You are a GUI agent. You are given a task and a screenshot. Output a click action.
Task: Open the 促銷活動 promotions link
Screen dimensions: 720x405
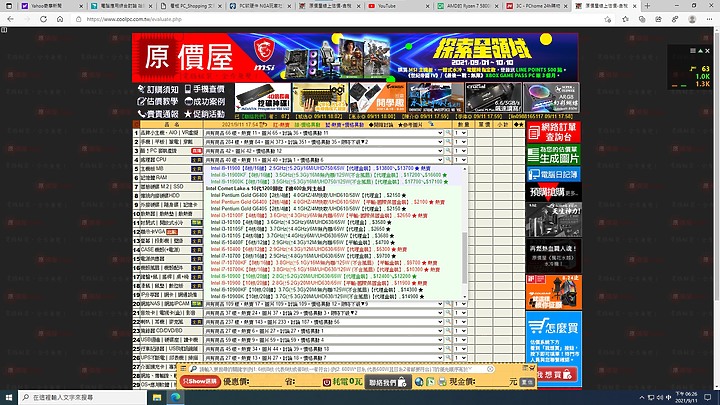[x=204, y=114]
